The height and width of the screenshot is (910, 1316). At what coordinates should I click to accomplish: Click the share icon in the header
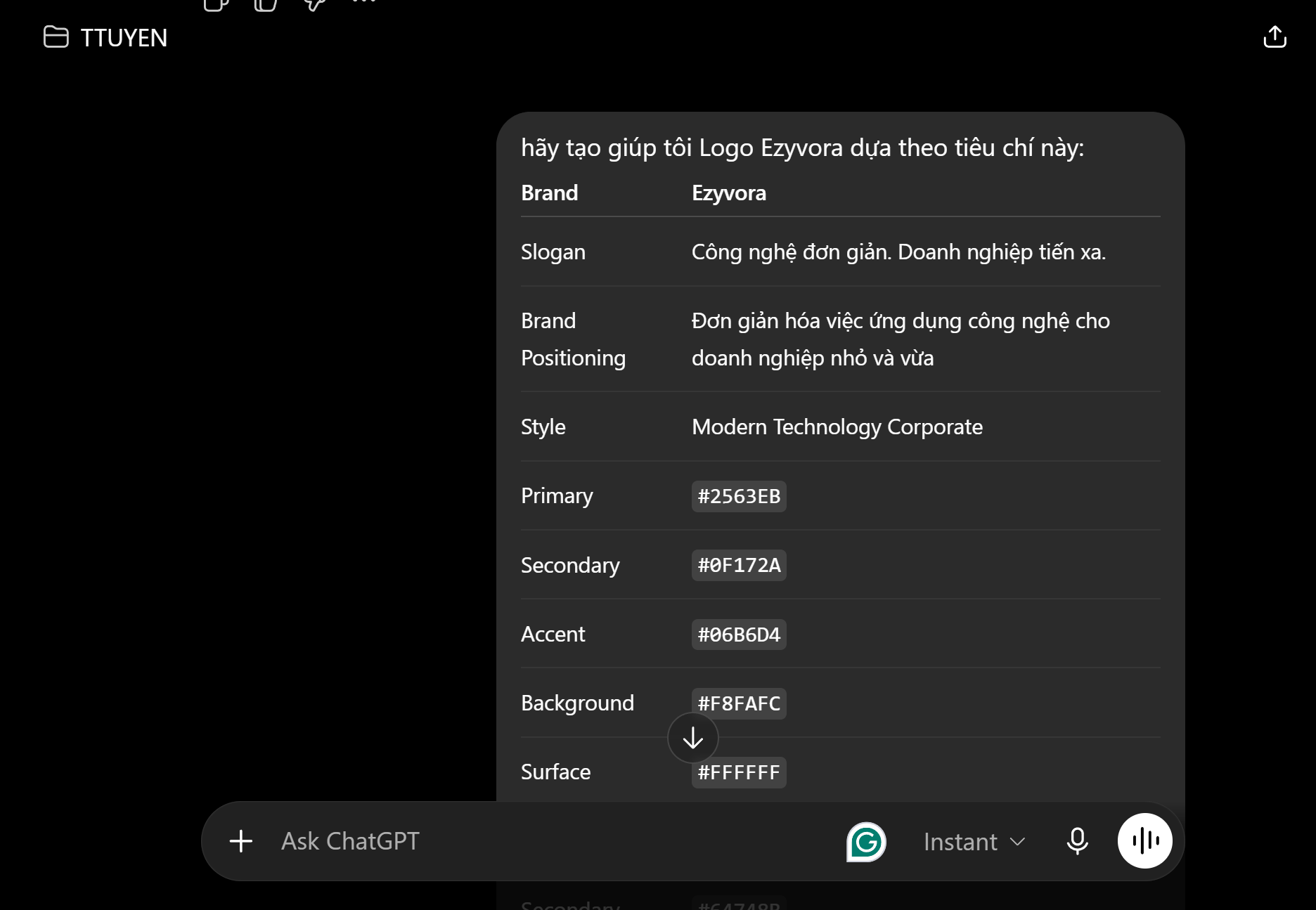coord(1275,37)
